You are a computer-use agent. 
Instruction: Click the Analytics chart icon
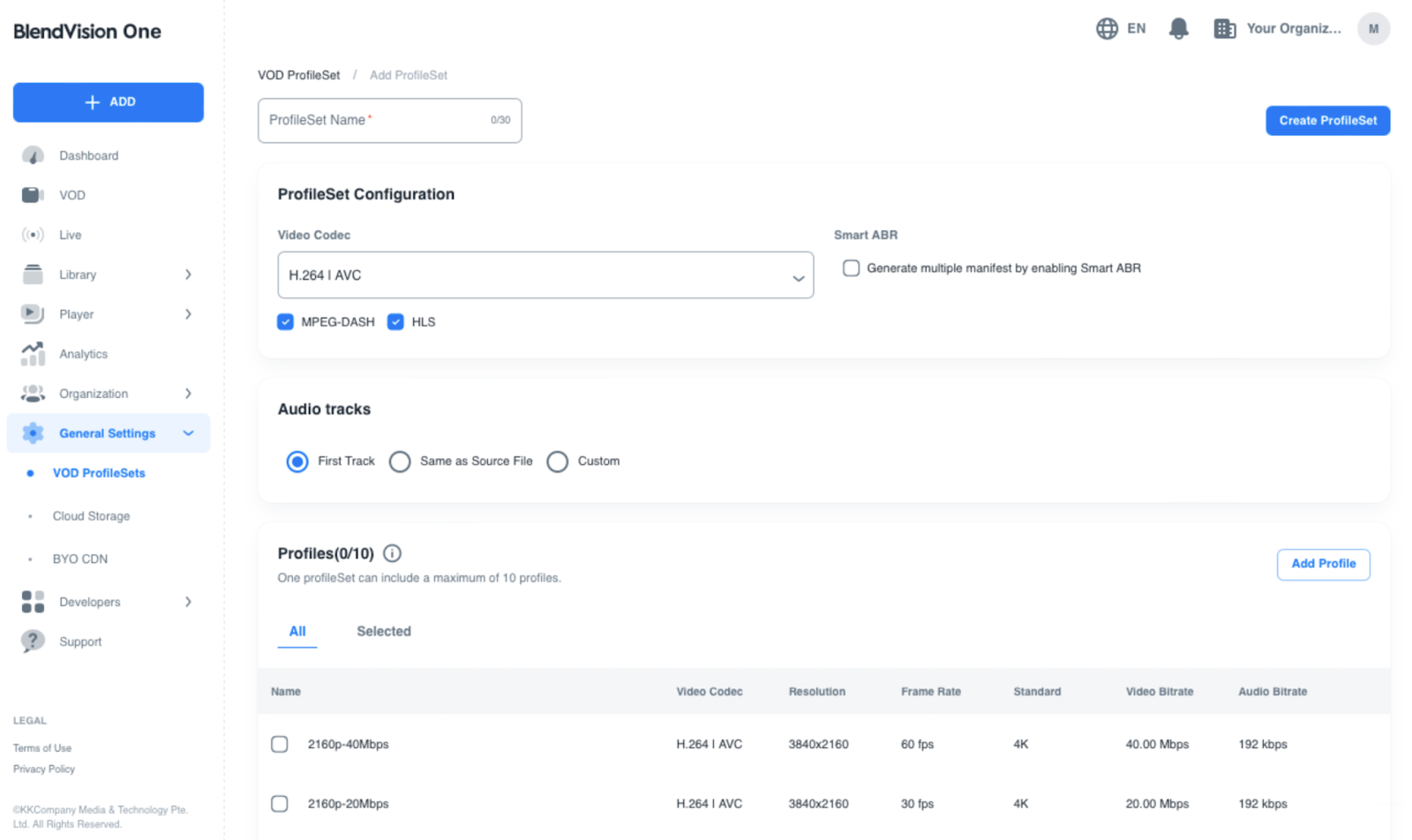33,354
